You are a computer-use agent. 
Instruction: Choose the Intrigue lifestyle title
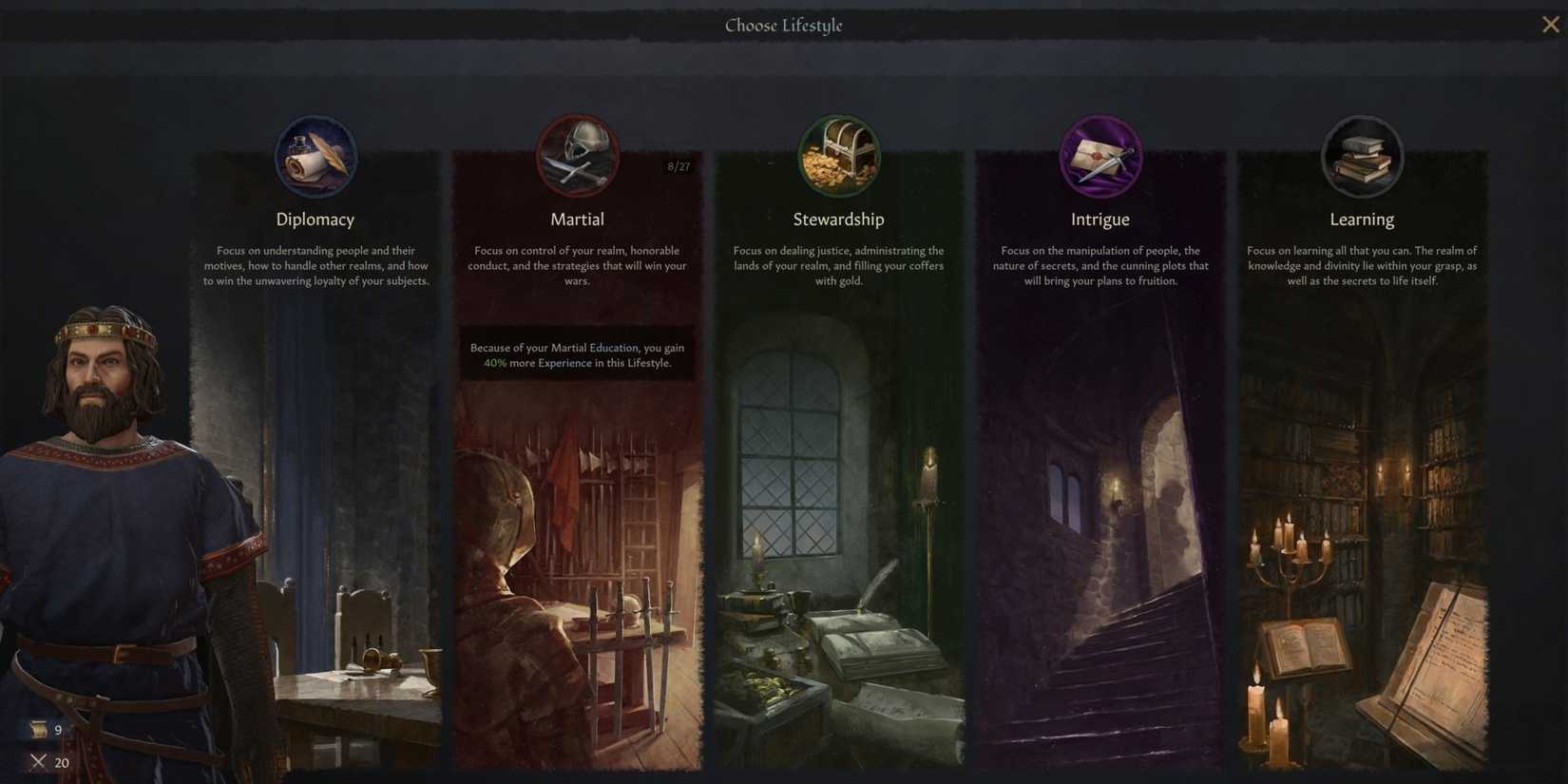1100,220
